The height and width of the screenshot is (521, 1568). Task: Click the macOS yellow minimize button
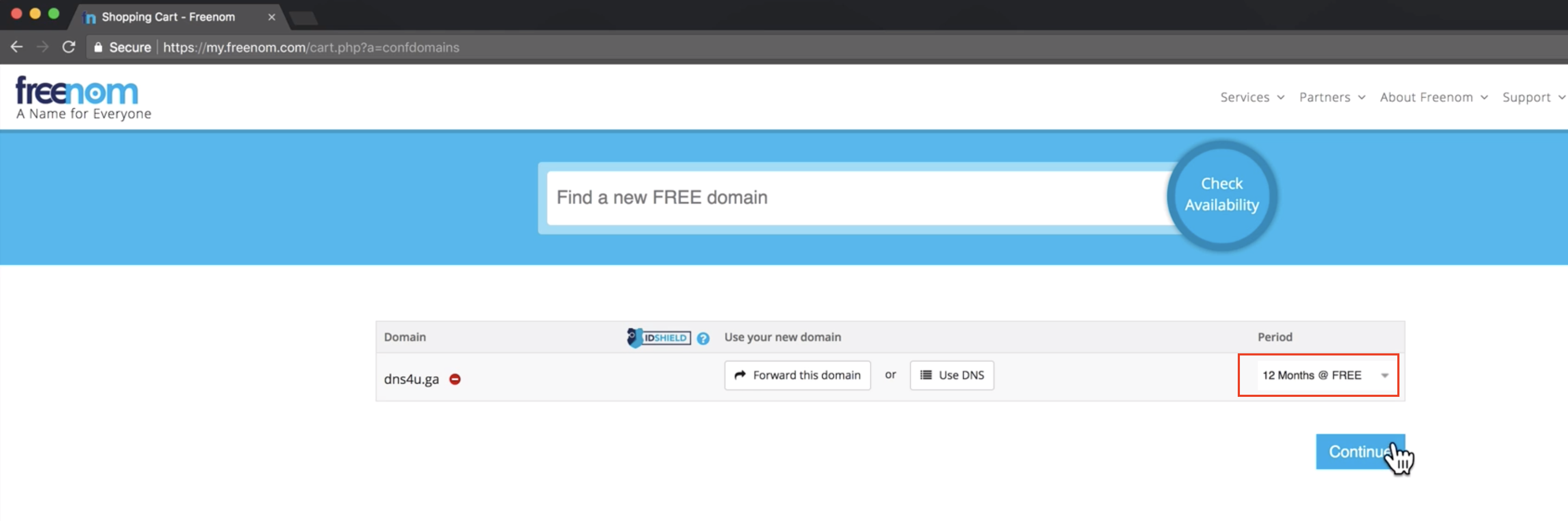[34, 13]
